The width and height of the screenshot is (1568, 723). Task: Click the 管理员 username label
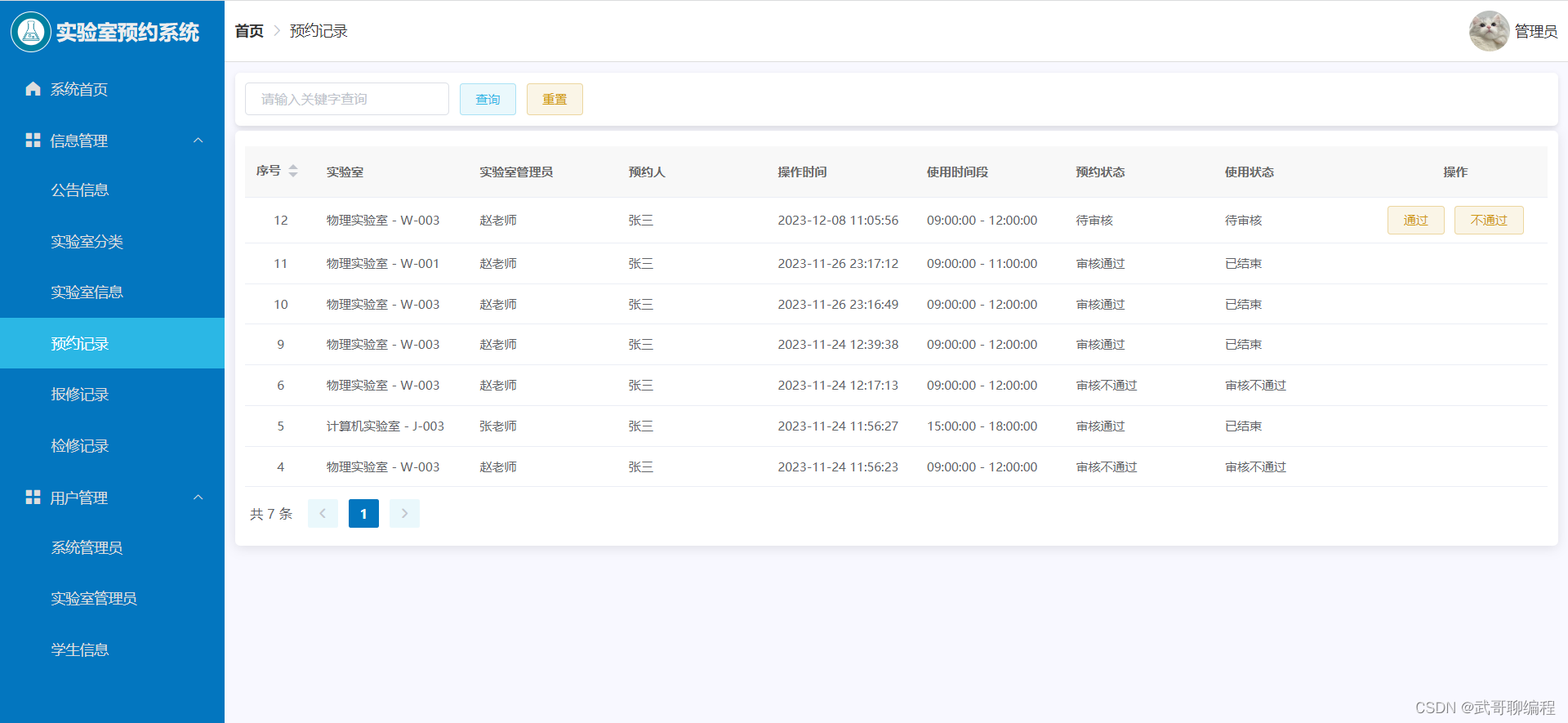click(x=1536, y=31)
